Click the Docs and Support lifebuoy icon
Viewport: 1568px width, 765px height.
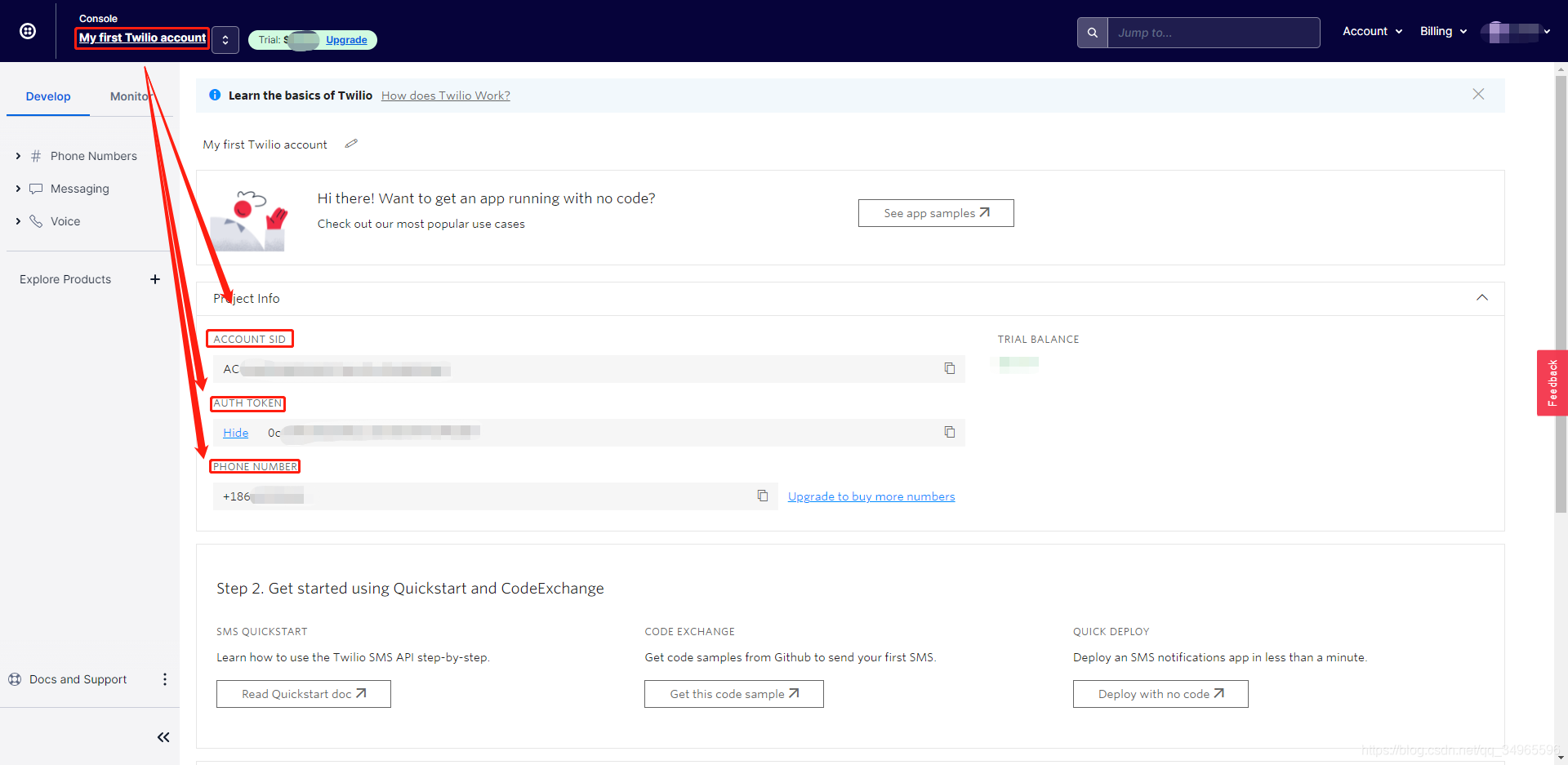[x=15, y=679]
